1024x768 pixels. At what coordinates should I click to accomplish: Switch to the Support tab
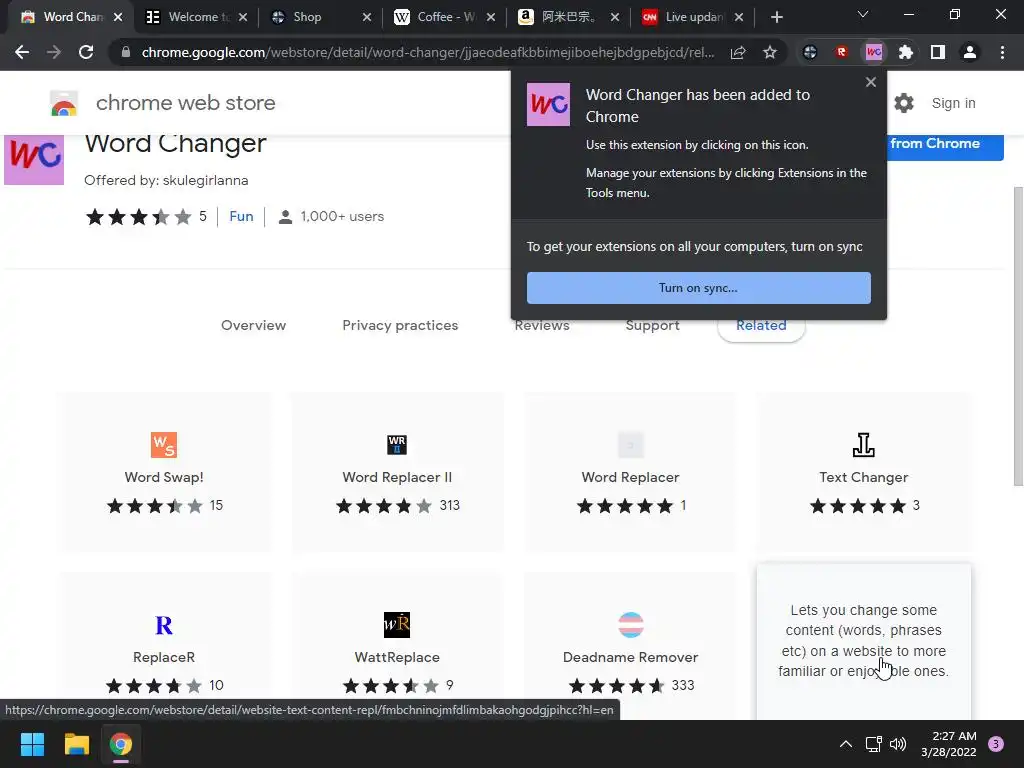[x=652, y=327]
